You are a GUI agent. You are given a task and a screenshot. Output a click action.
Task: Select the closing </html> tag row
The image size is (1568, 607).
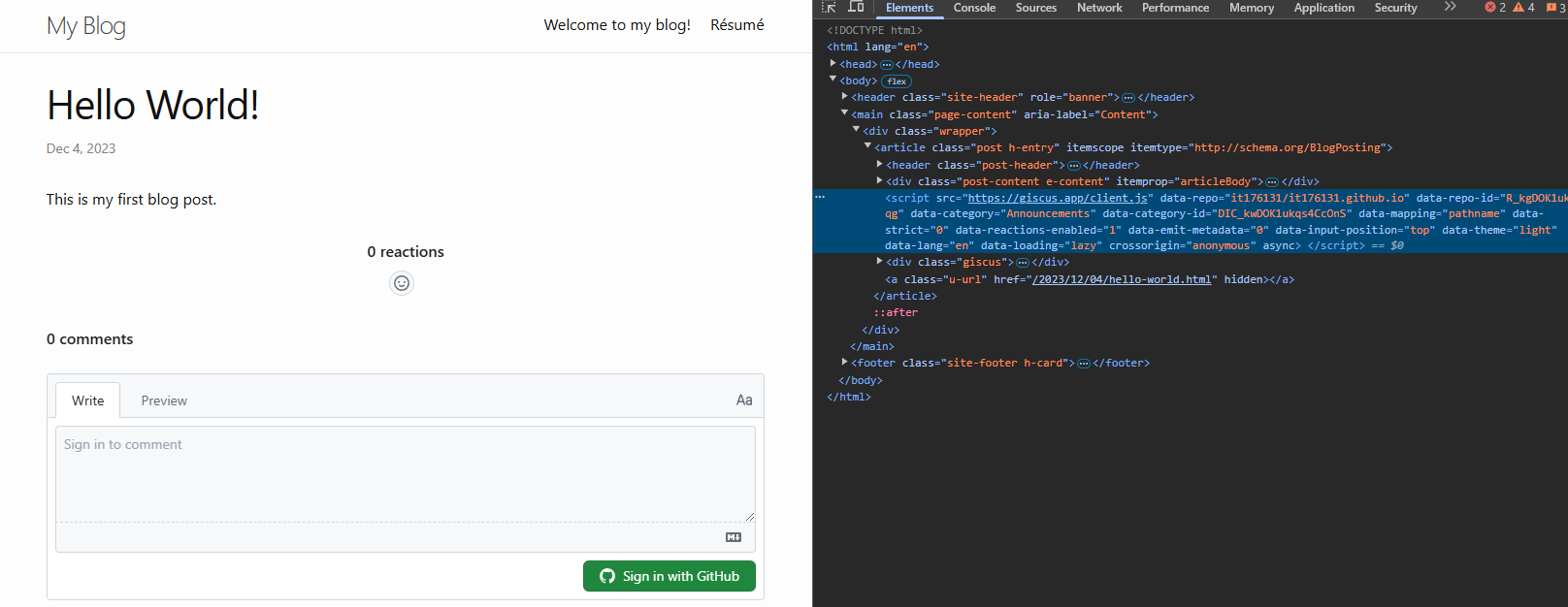pos(849,397)
